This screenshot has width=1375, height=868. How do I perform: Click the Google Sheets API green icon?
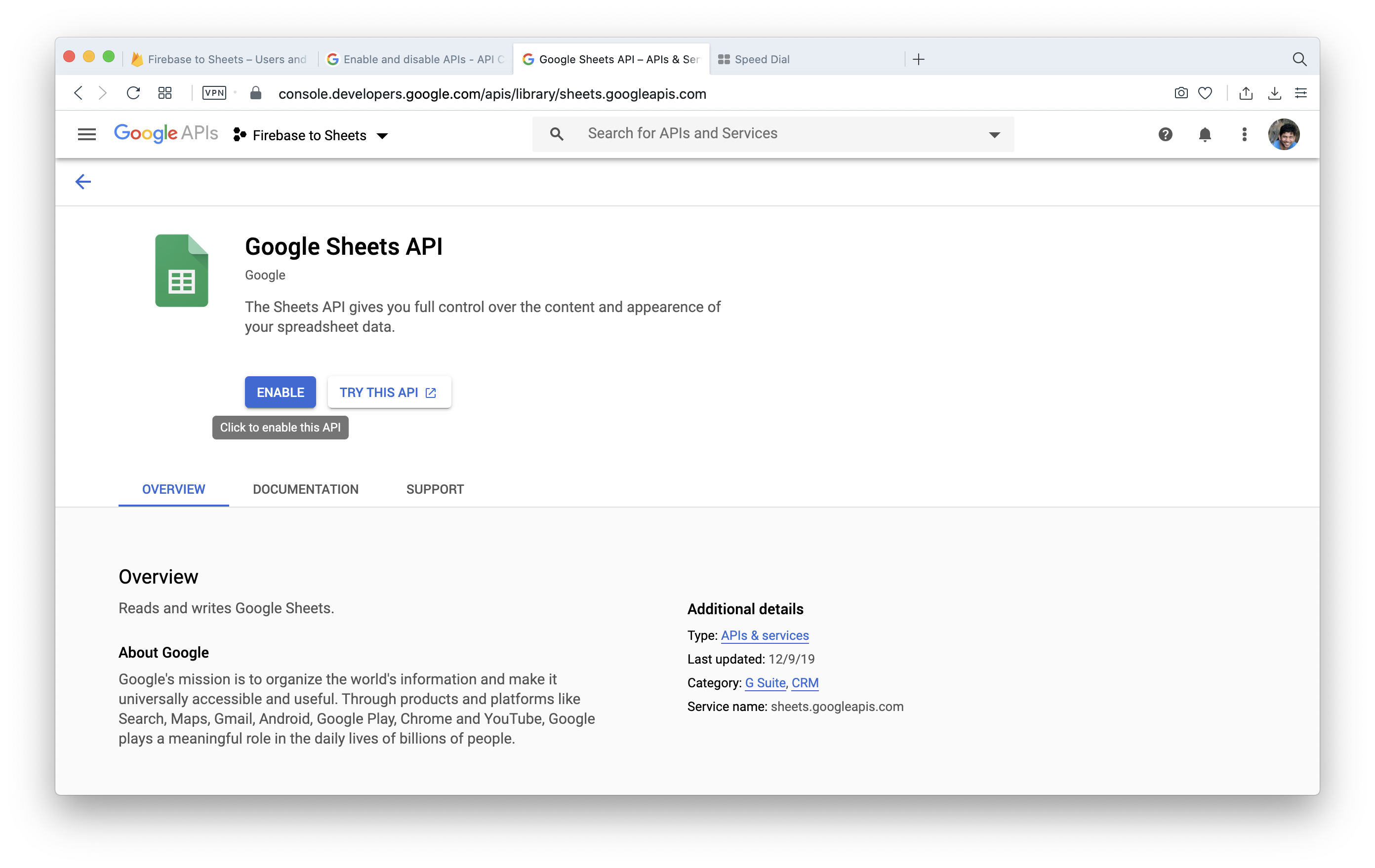pyautogui.click(x=182, y=271)
